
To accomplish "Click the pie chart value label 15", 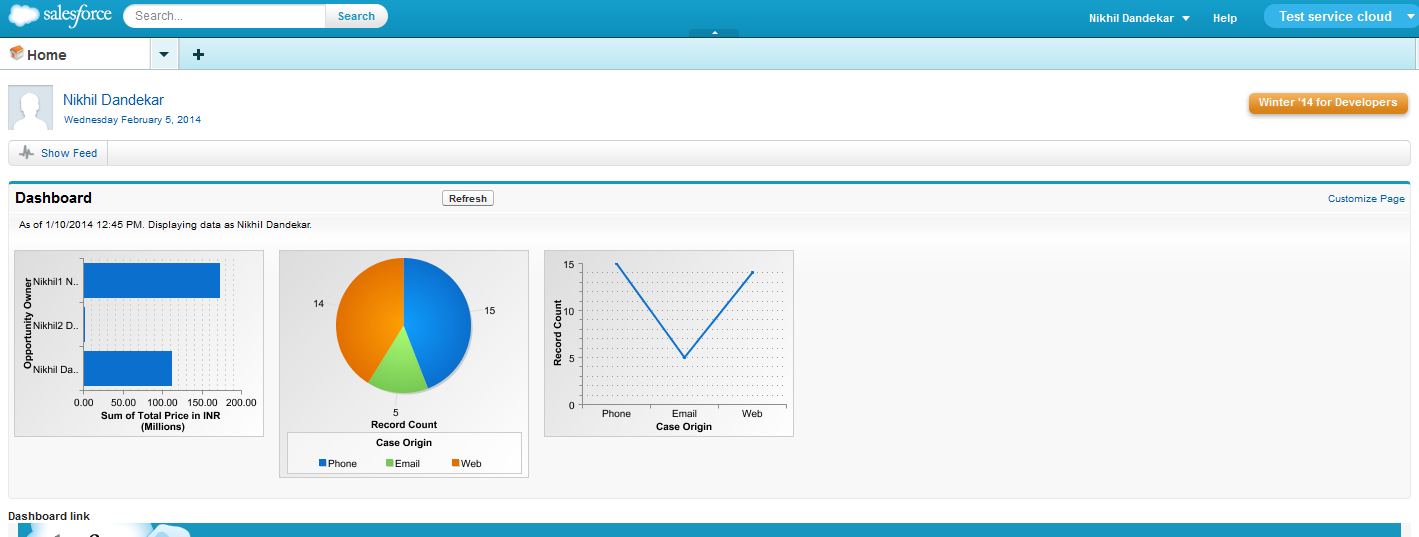I will click(x=490, y=311).
